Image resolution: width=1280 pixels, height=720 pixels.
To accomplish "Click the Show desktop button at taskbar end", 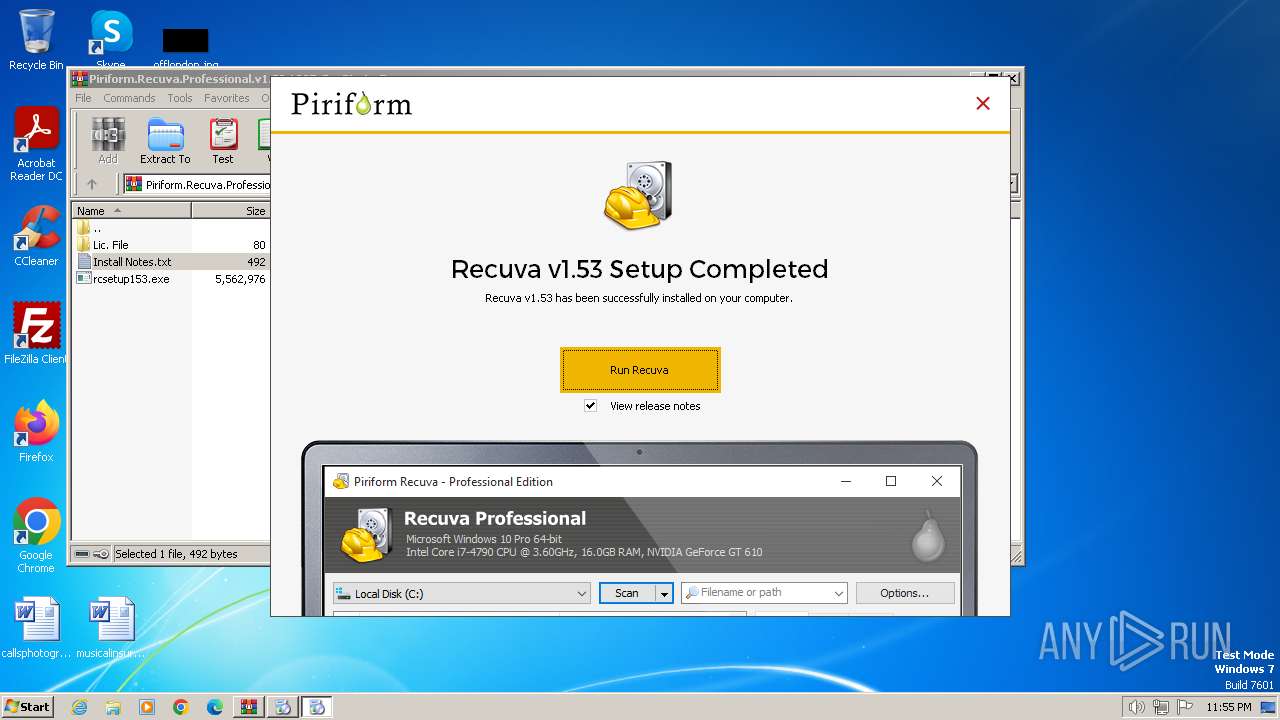I will (1269, 707).
